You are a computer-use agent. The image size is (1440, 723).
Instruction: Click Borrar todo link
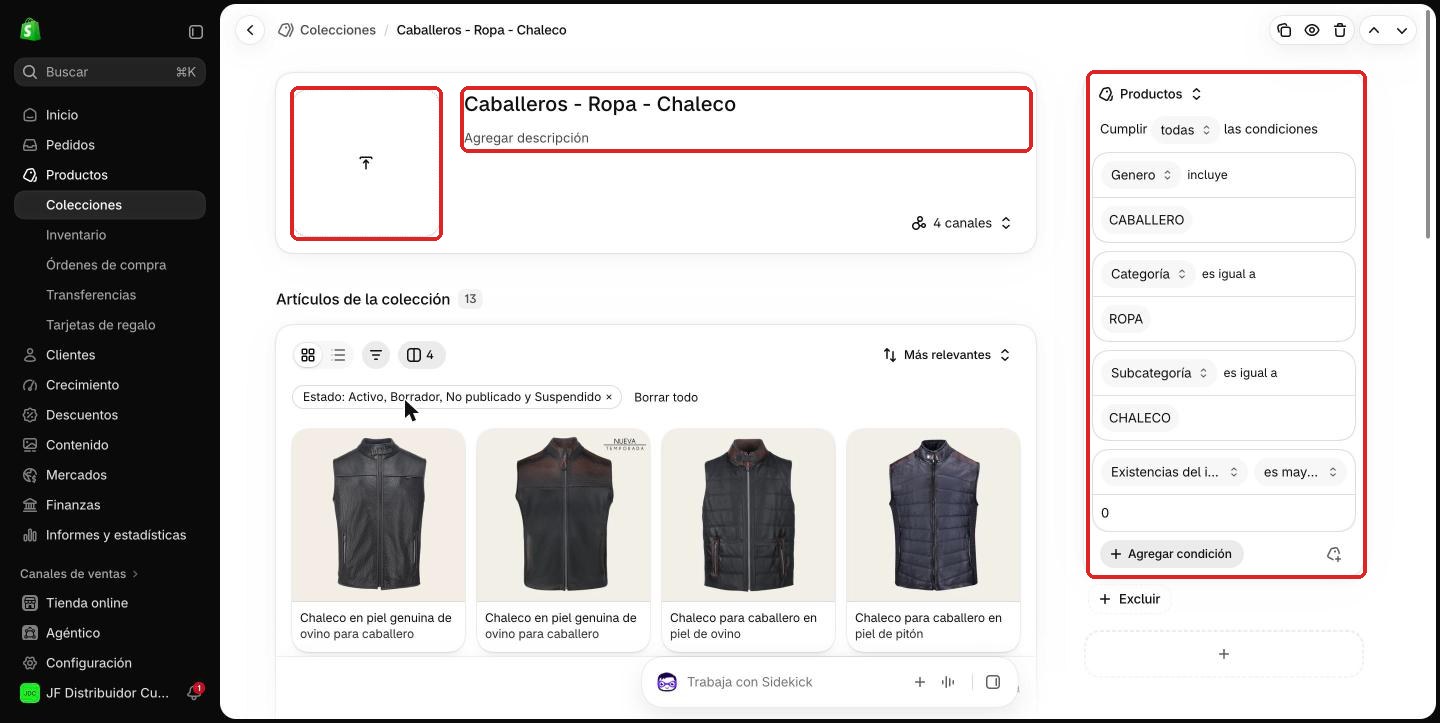(x=666, y=397)
